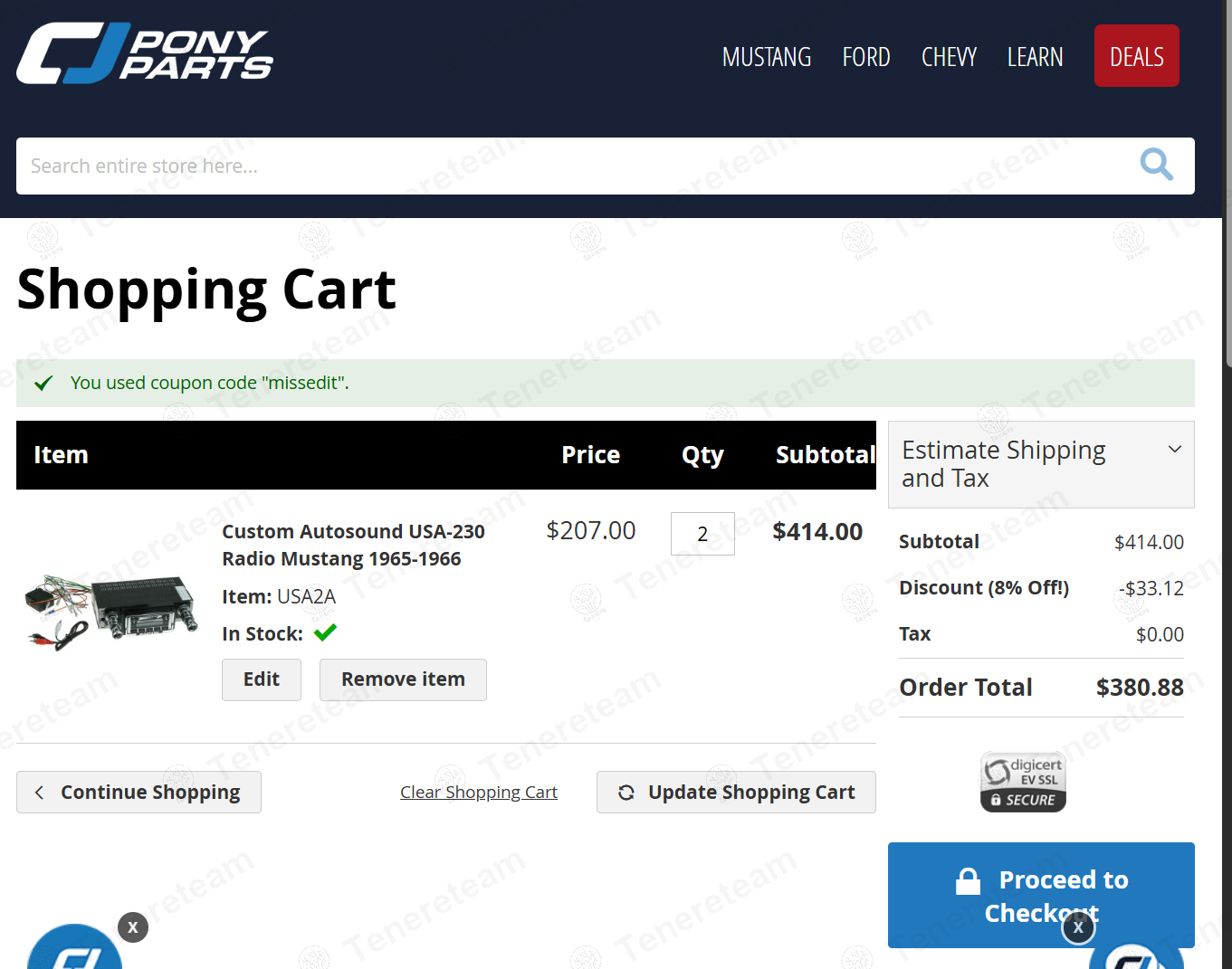Open the DEALS menu button

(x=1137, y=56)
